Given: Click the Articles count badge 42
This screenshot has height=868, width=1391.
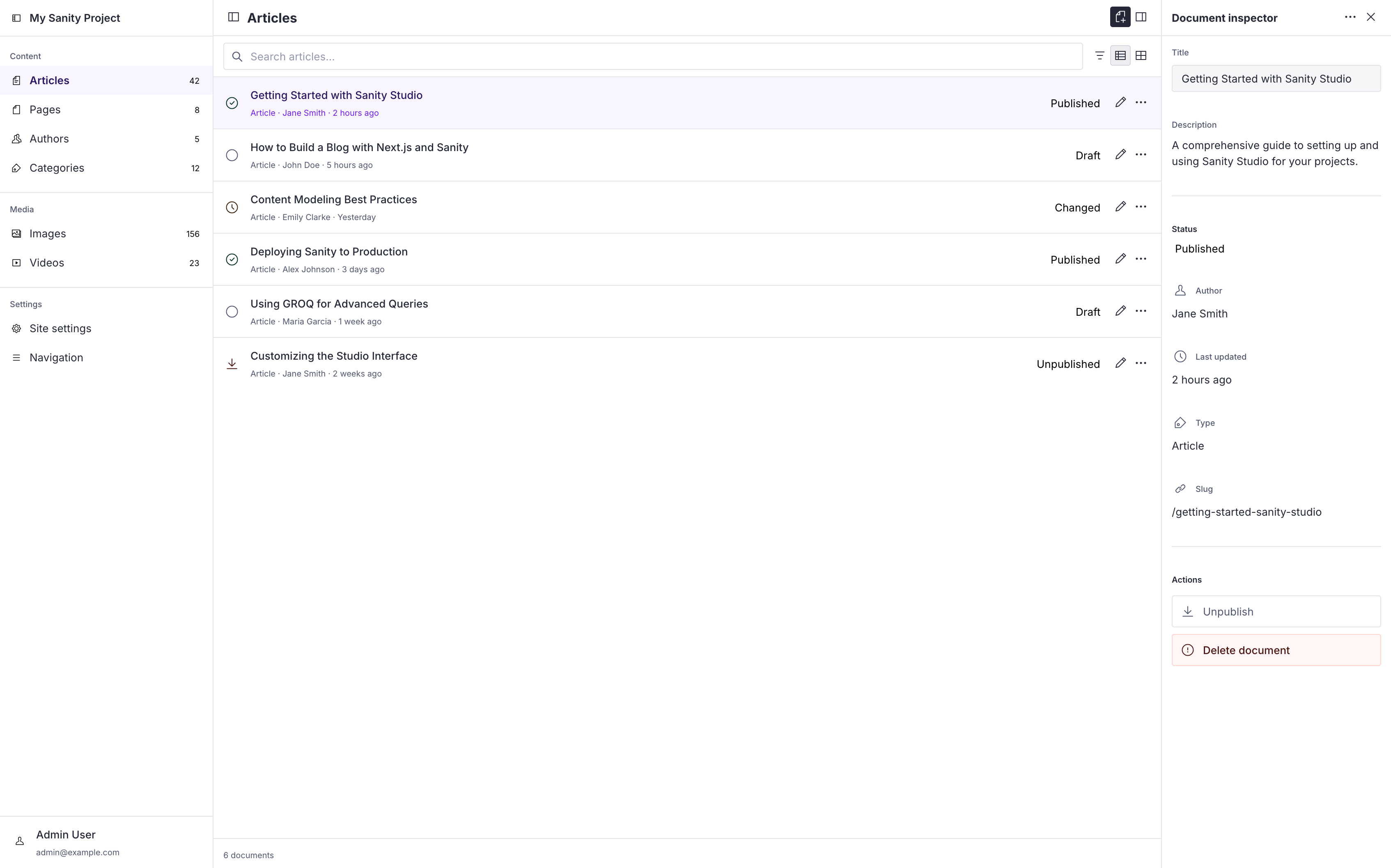Looking at the screenshot, I should coord(195,81).
